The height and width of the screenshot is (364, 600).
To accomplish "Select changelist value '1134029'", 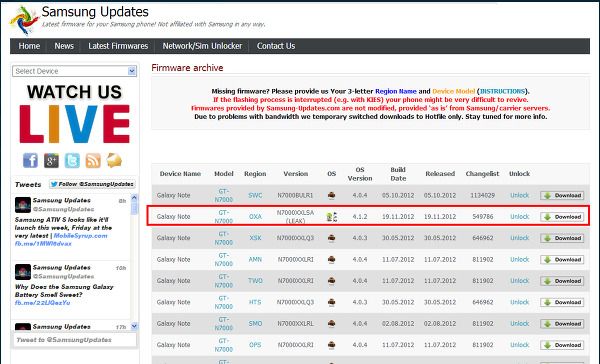I will coord(483,195).
